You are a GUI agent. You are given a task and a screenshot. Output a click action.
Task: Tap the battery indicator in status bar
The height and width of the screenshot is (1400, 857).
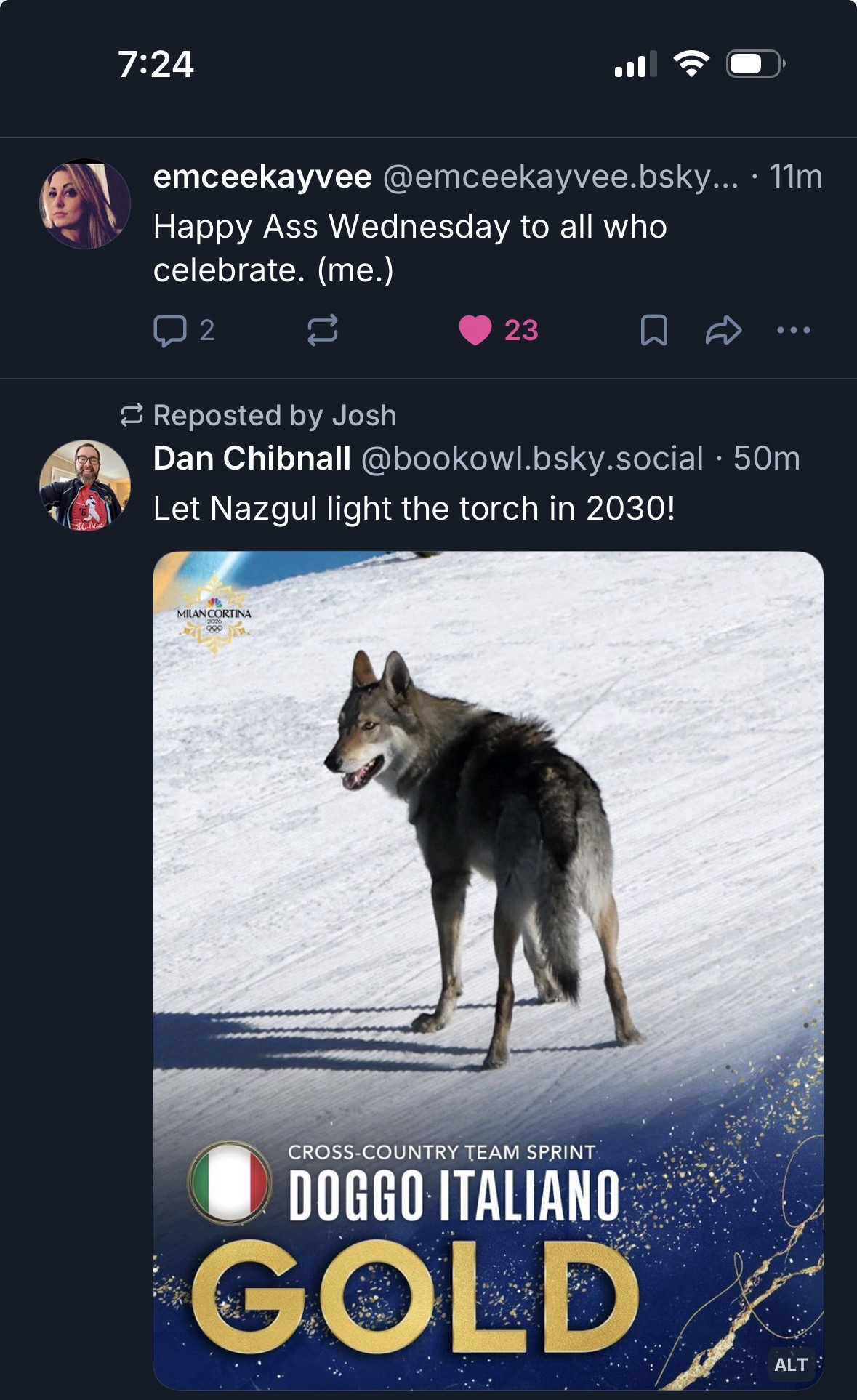point(755,64)
